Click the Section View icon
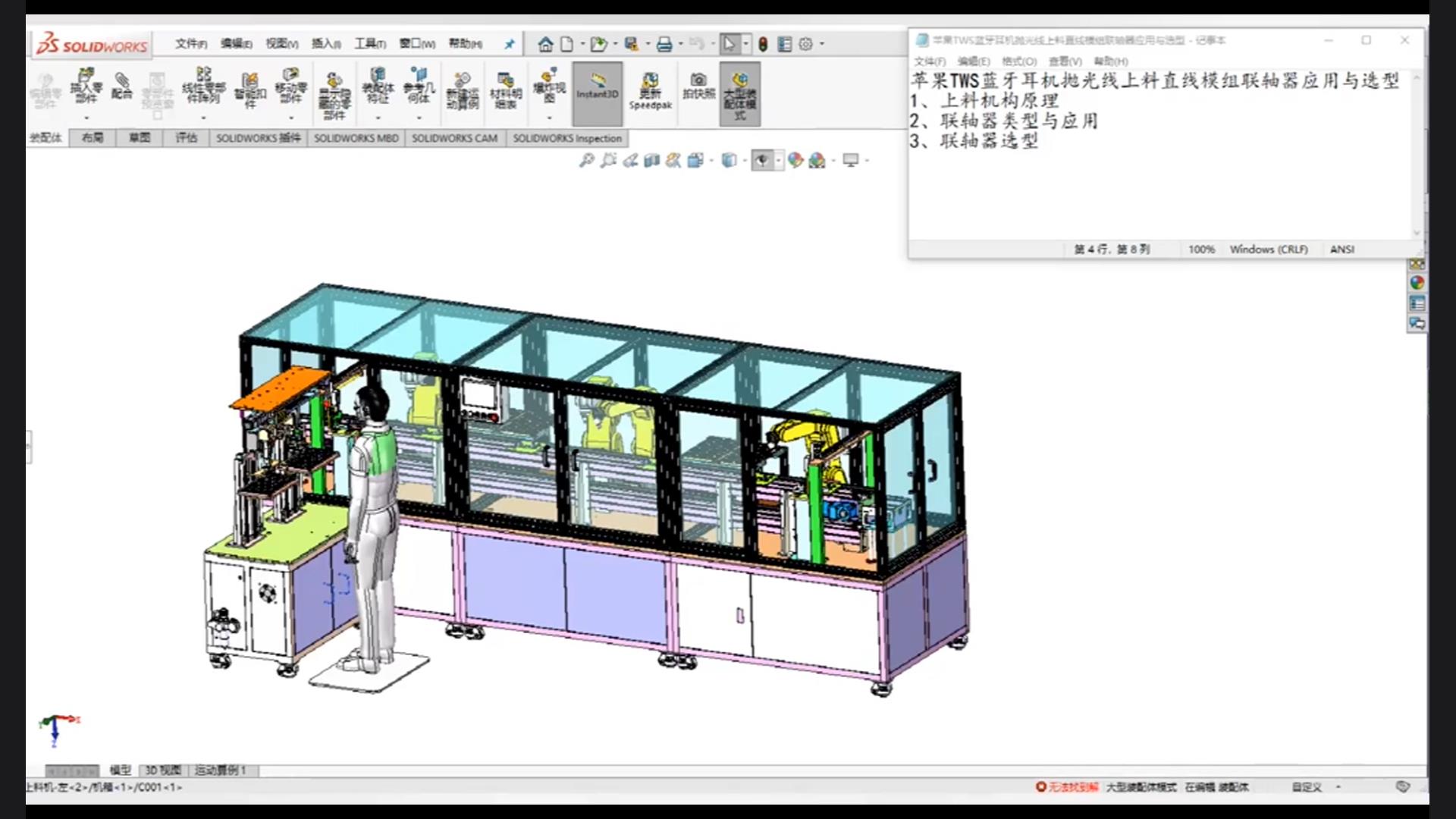The image size is (1456, 819). (651, 160)
